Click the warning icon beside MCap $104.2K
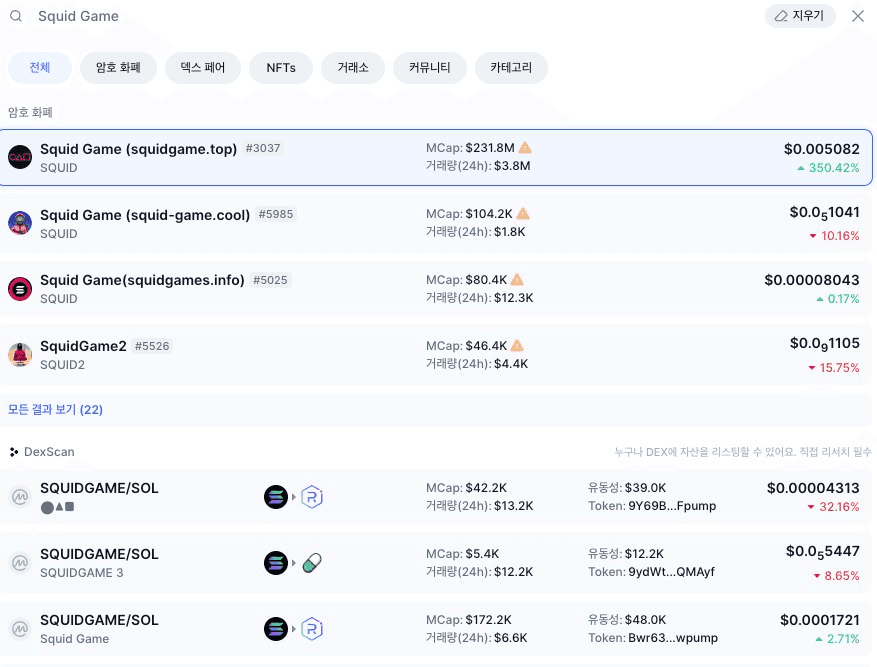877x667 pixels. tap(523, 214)
